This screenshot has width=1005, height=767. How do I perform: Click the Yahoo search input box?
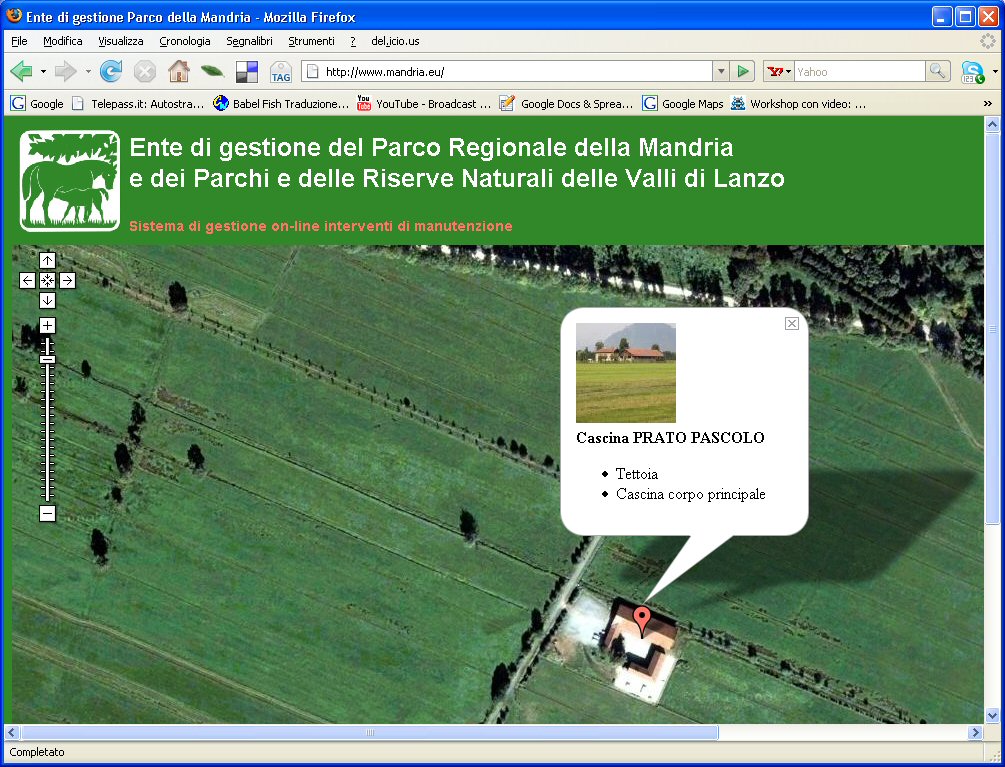[860, 72]
